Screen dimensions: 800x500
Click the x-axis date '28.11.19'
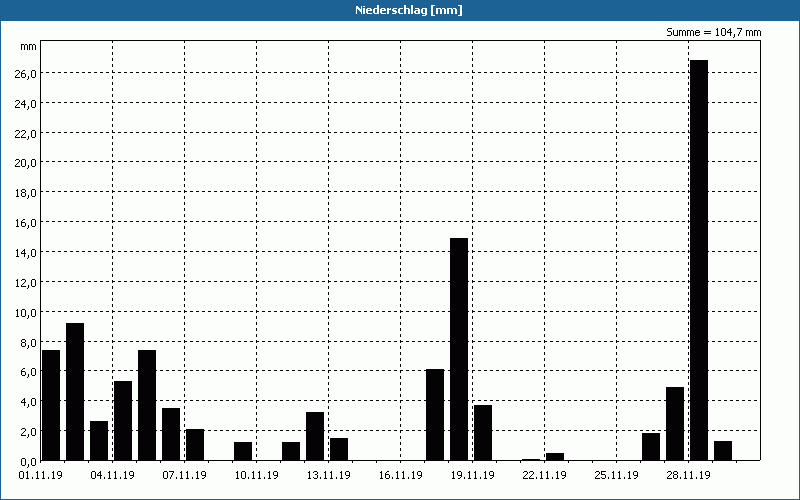point(688,476)
